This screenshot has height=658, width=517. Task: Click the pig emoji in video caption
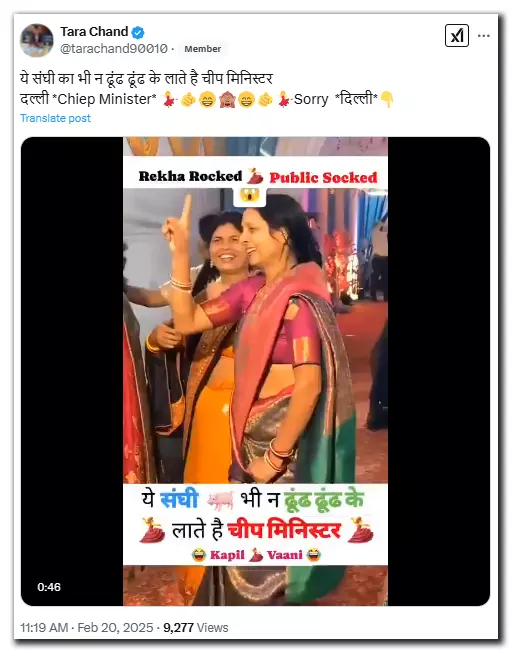(220, 500)
